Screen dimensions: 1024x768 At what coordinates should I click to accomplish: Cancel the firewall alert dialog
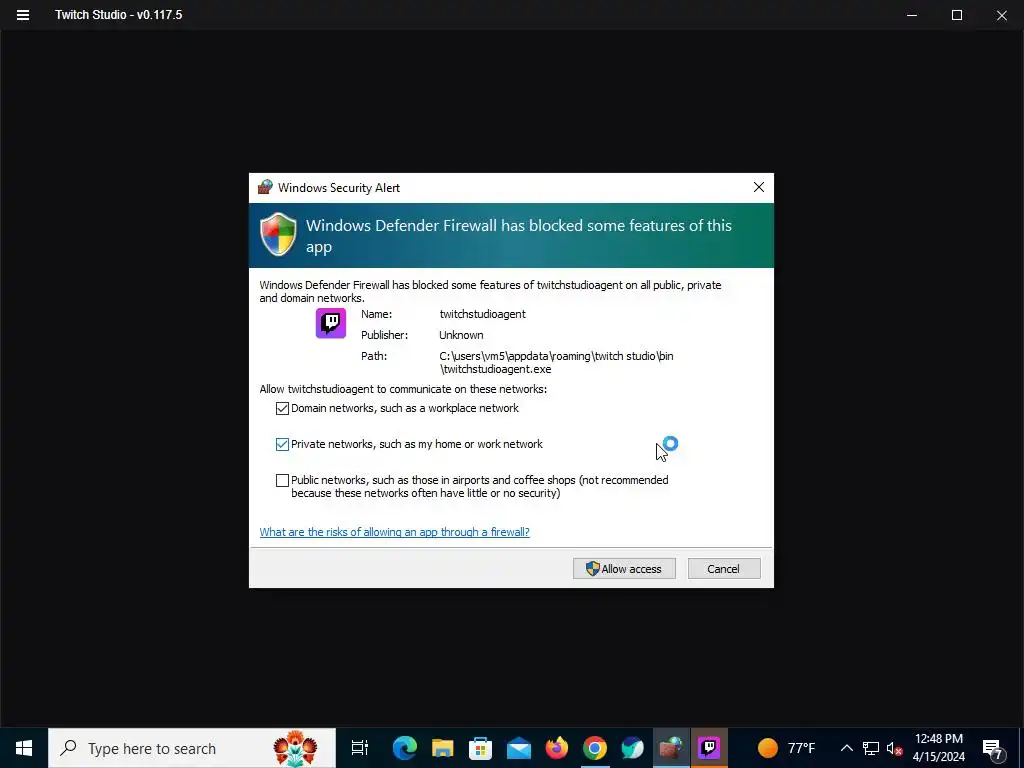tap(724, 569)
